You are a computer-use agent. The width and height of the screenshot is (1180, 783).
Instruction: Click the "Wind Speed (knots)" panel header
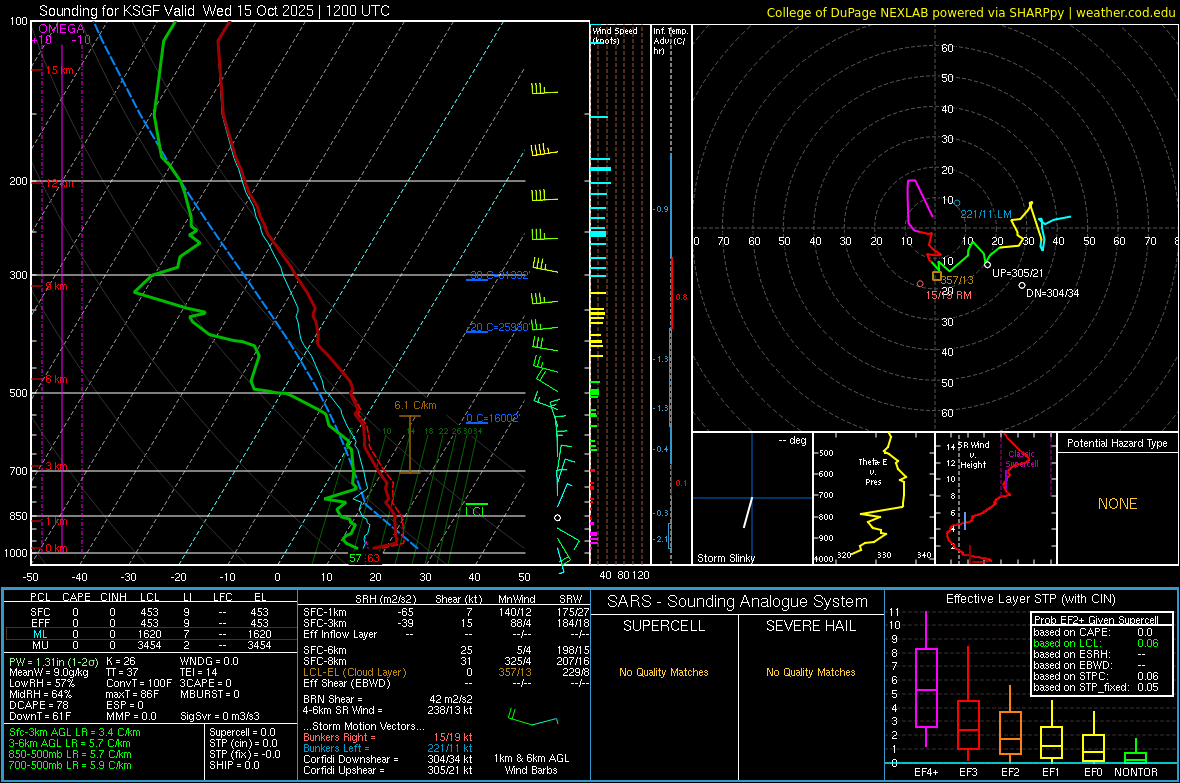(614, 35)
